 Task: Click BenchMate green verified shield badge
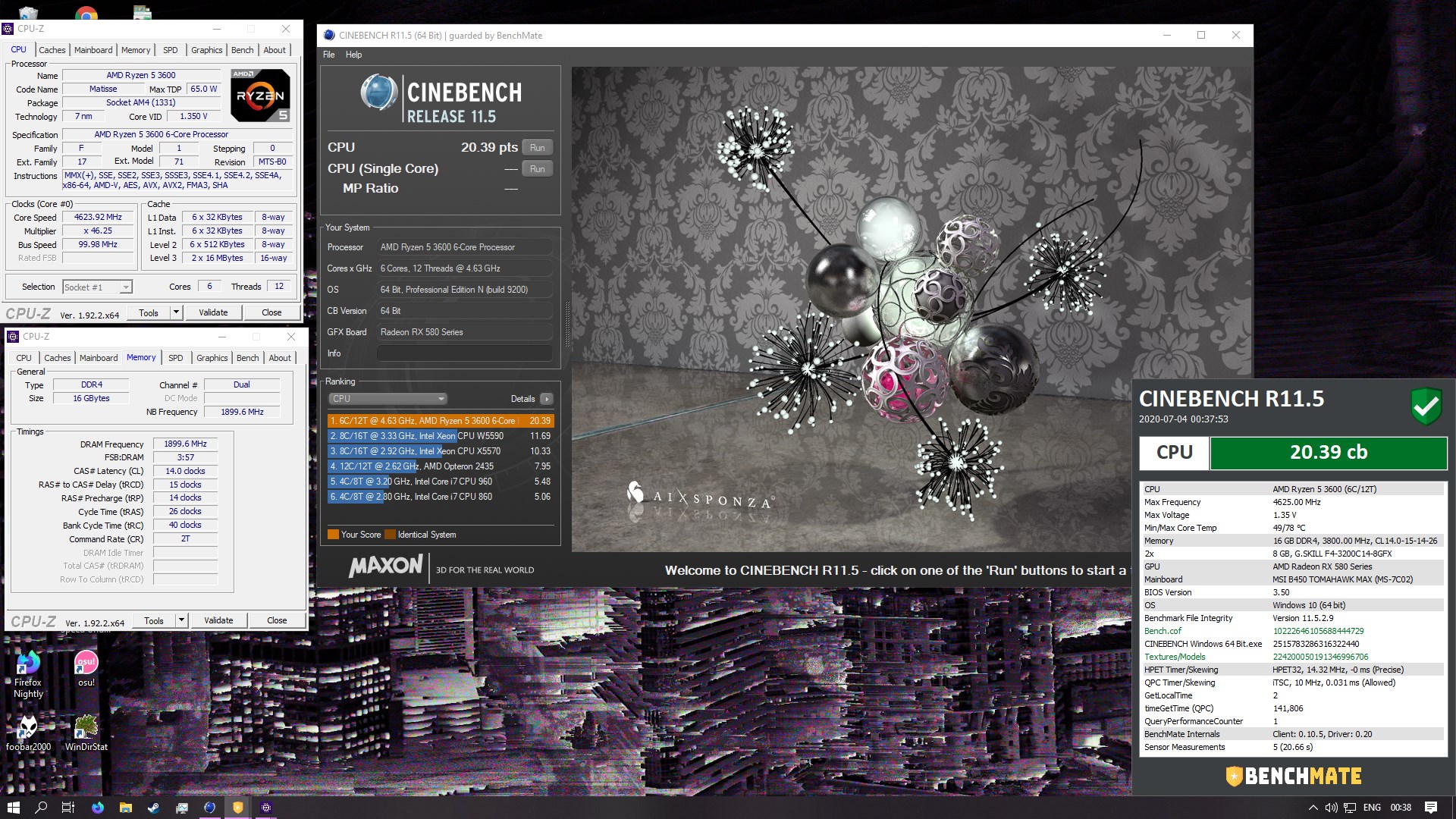point(1426,406)
